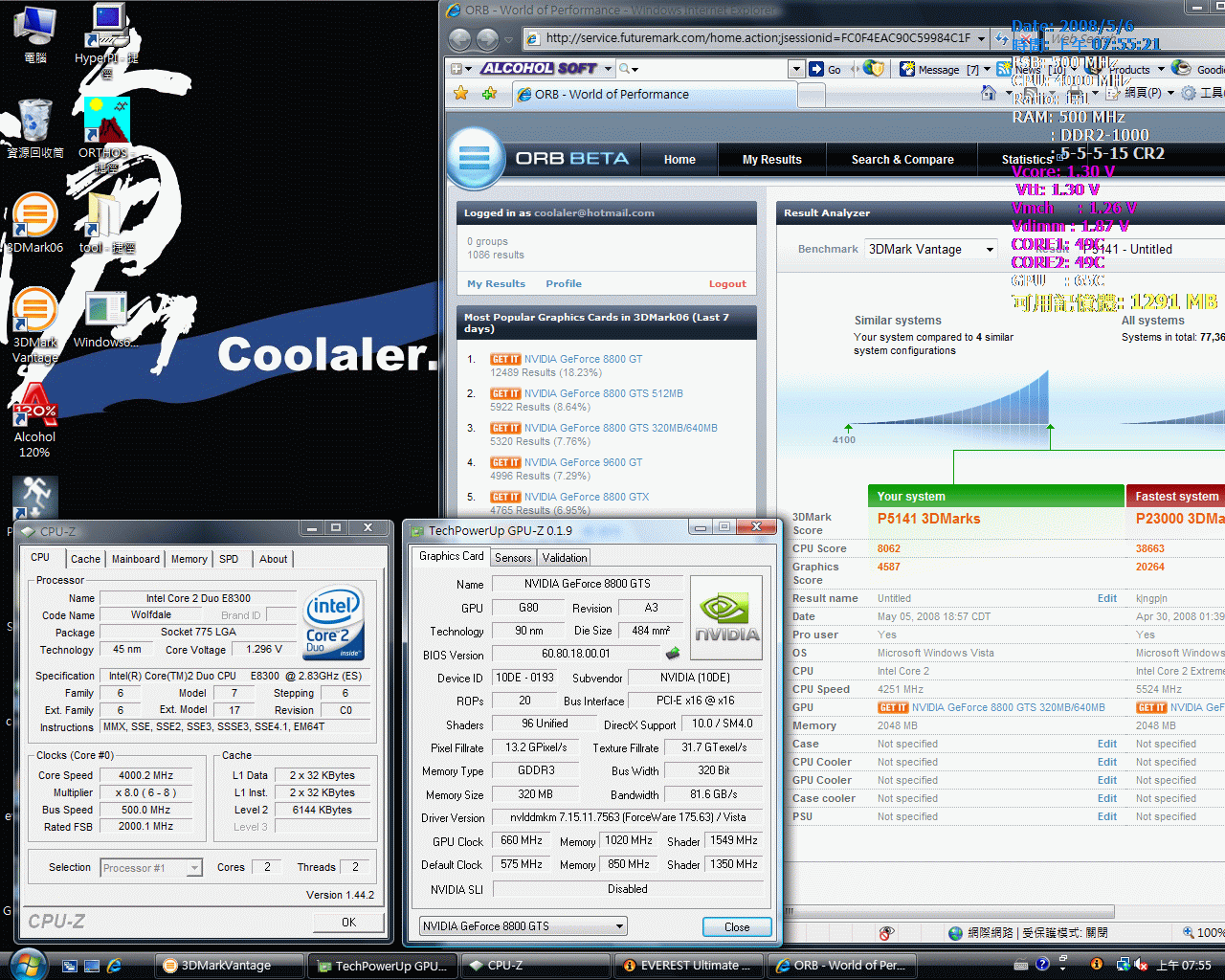Select the Recycle Bin desktop icon
Image resolution: width=1225 pixels, height=980 pixels.
coord(35,127)
